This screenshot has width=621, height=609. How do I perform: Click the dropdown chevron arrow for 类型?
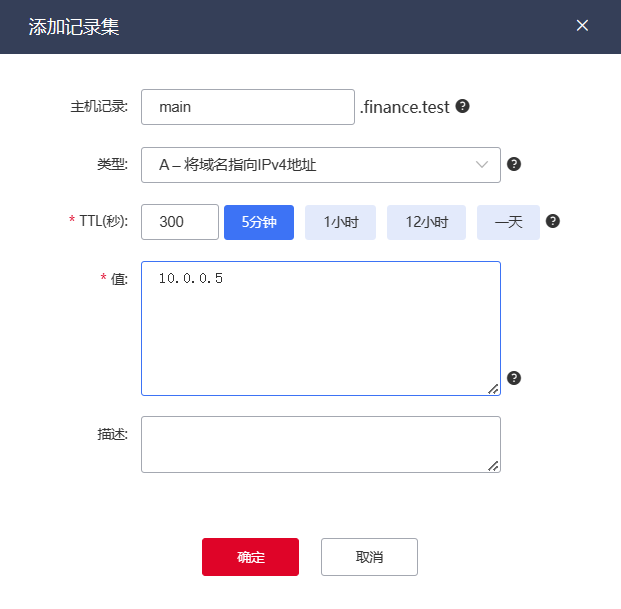483,165
